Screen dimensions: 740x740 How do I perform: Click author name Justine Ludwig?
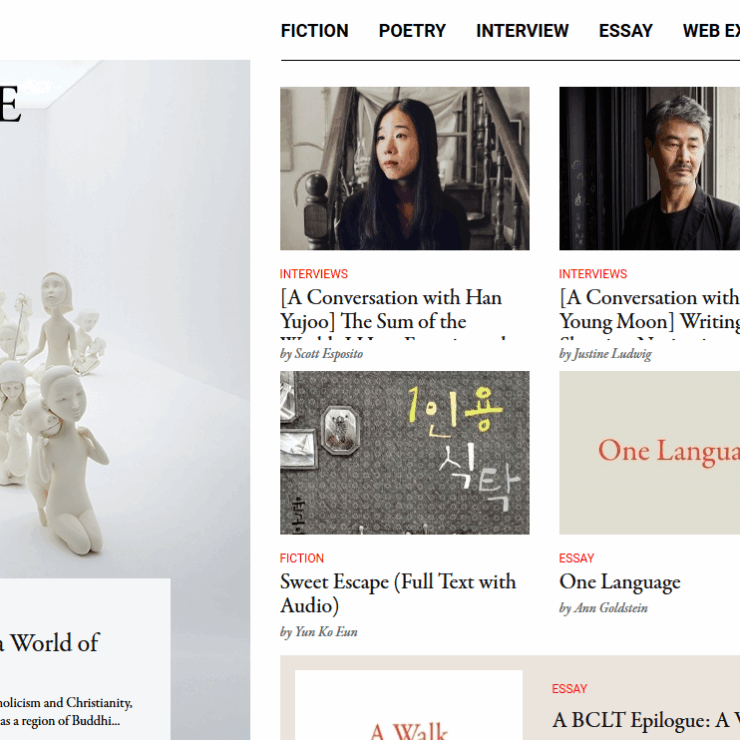coord(605,354)
